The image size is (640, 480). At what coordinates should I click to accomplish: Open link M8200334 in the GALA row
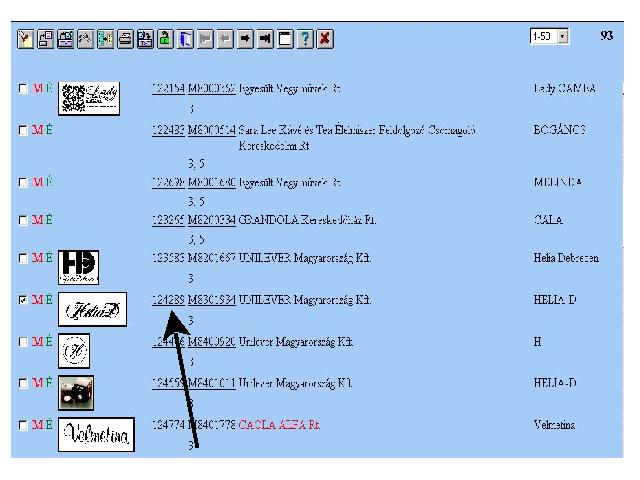[x=211, y=220]
